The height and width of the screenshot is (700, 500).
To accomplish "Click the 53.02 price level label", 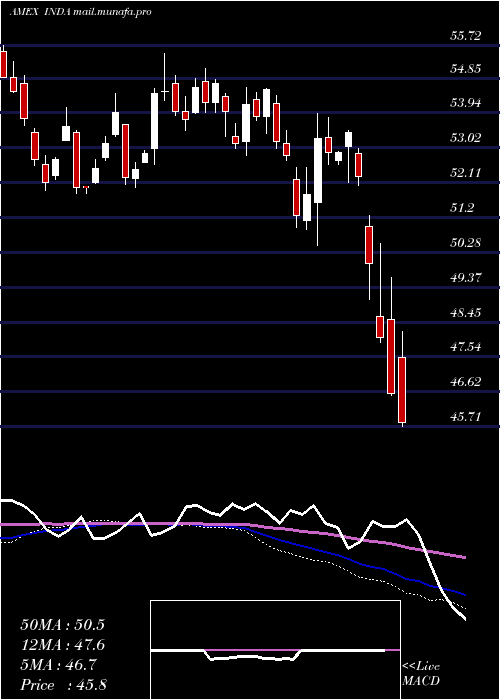I will tap(466, 138).
